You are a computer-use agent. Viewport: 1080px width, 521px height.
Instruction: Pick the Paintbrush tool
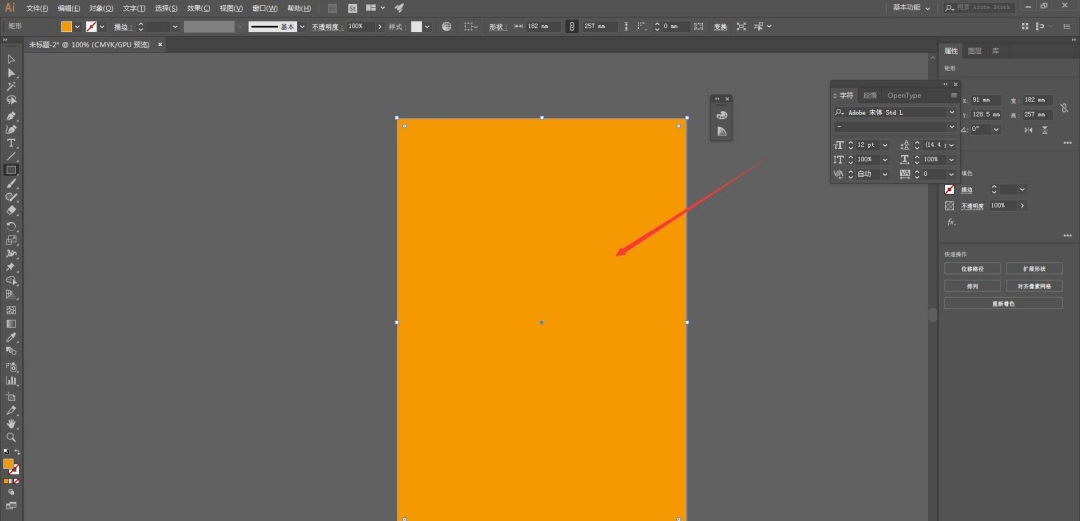click(11, 184)
